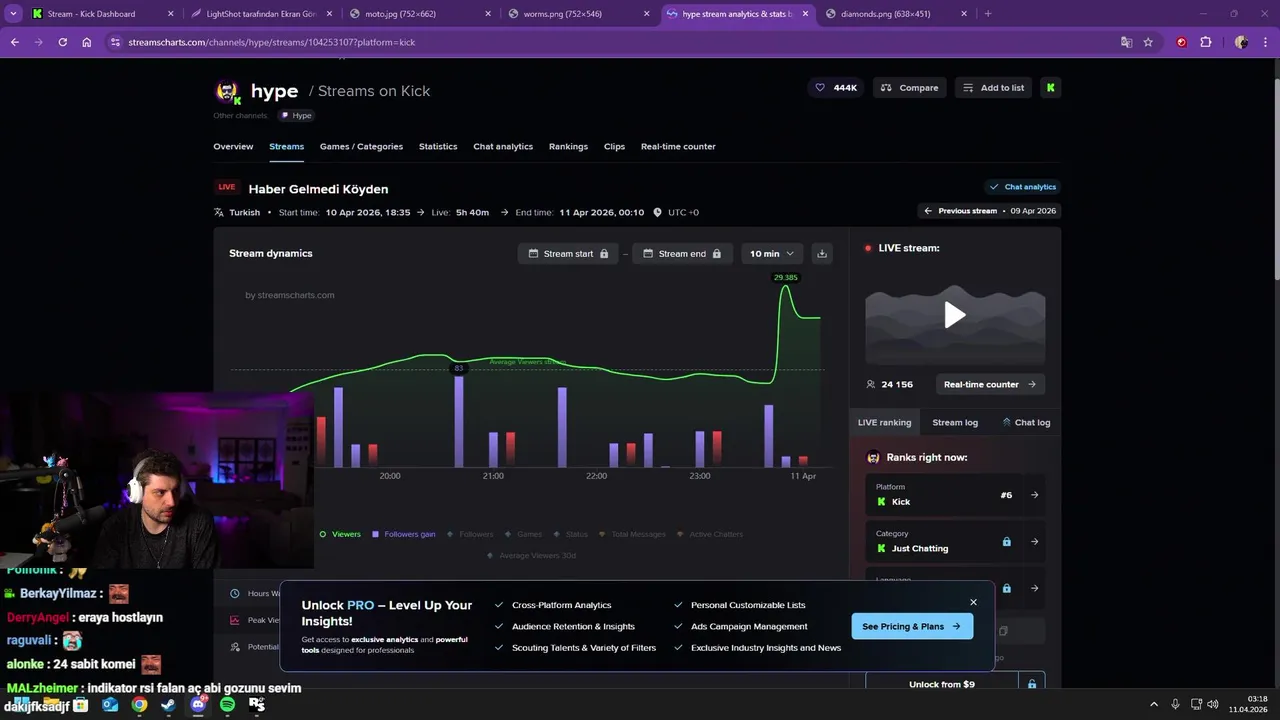The height and width of the screenshot is (720, 1280).
Task: Play the LIVE stream preview
Action: coord(955,315)
